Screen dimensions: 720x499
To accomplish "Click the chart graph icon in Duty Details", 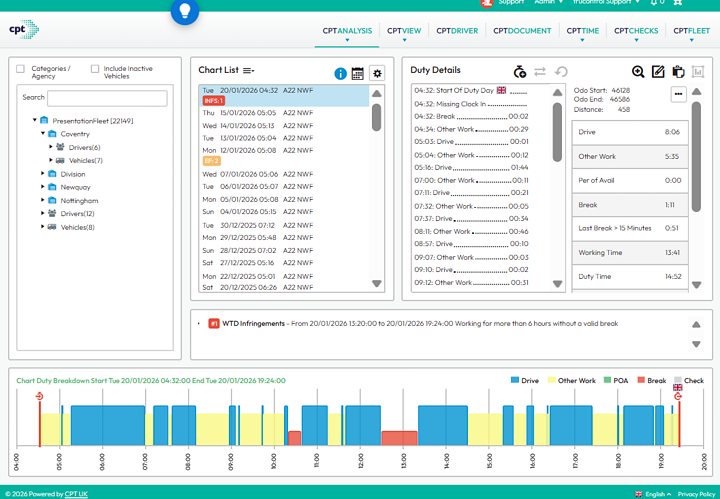I will tap(698, 72).
